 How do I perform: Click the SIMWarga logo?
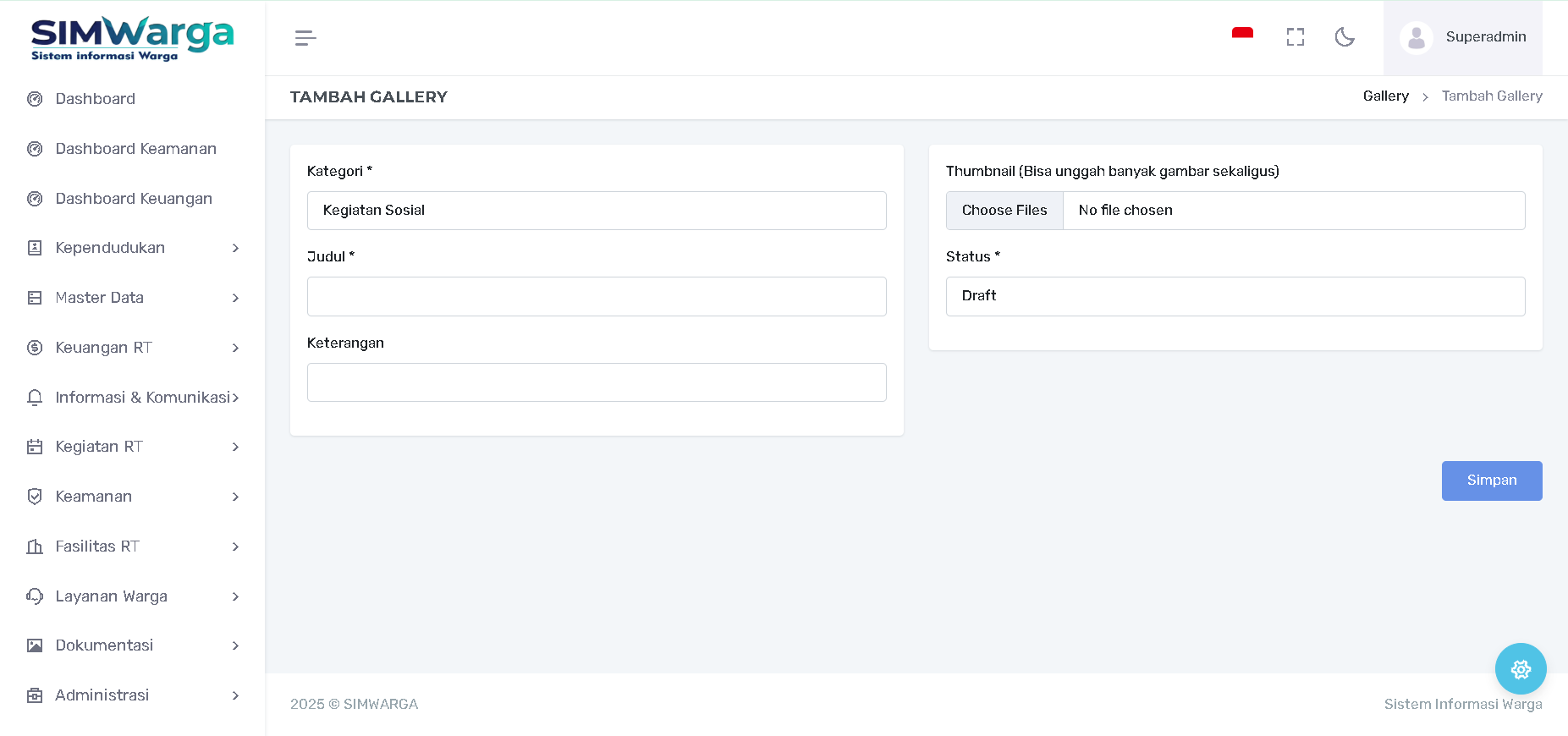tap(132, 38)
